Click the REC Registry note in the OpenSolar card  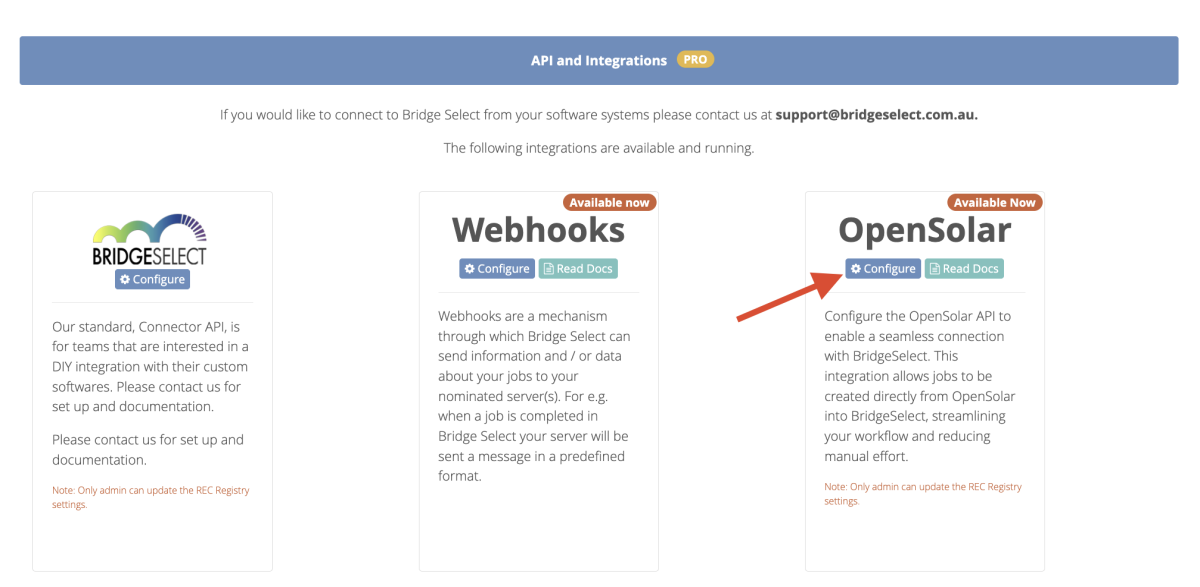click(x=924, y=494)
